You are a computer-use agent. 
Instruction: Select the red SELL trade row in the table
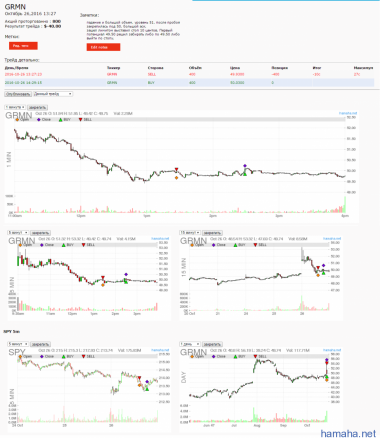click(x=189, y=74)
